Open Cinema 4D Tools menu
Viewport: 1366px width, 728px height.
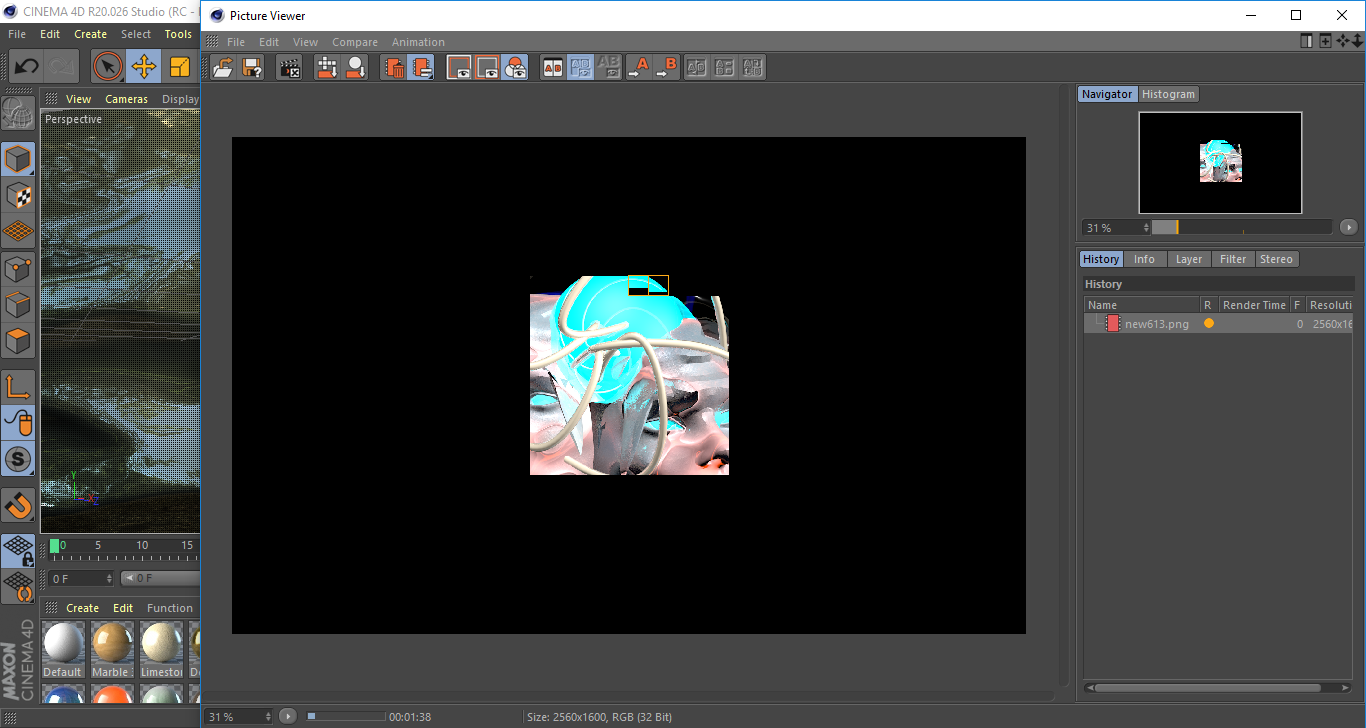[178, 34]
